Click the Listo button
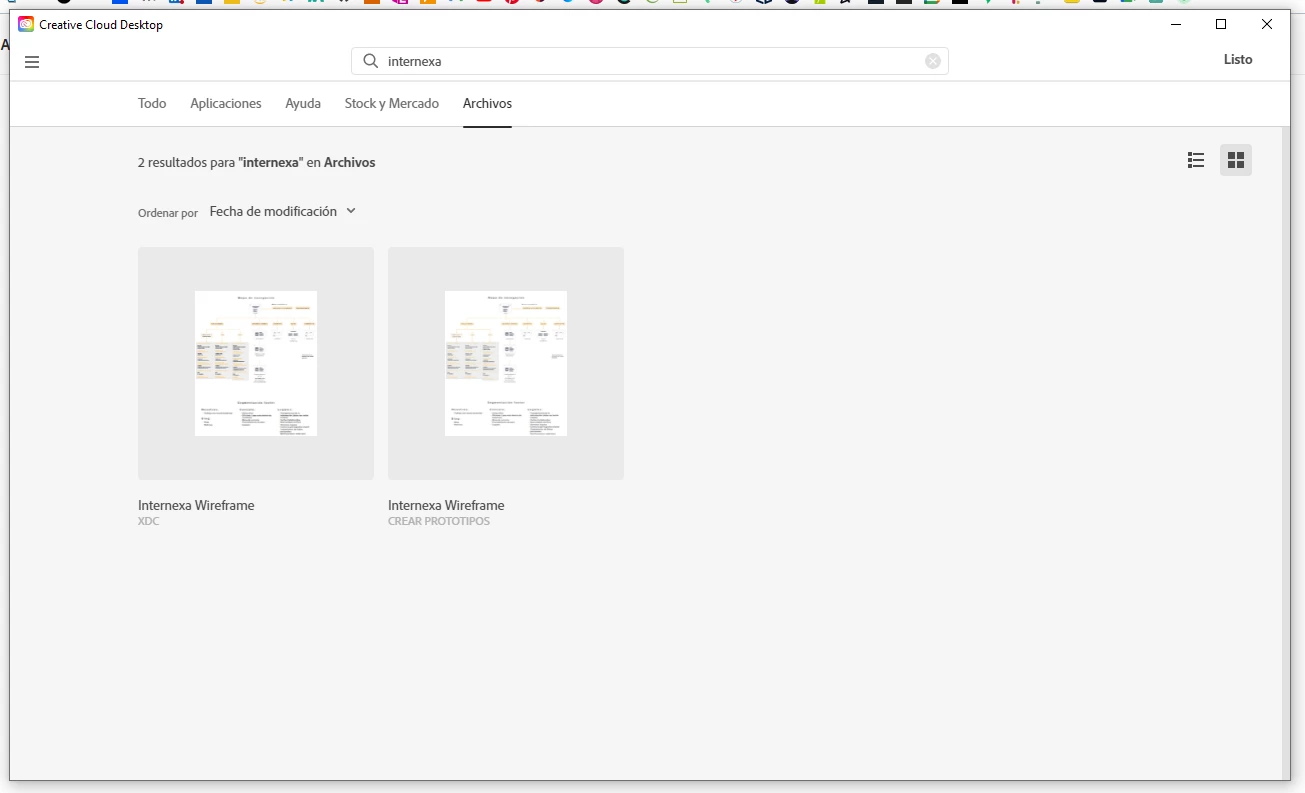 click(x=1238, y=60)
